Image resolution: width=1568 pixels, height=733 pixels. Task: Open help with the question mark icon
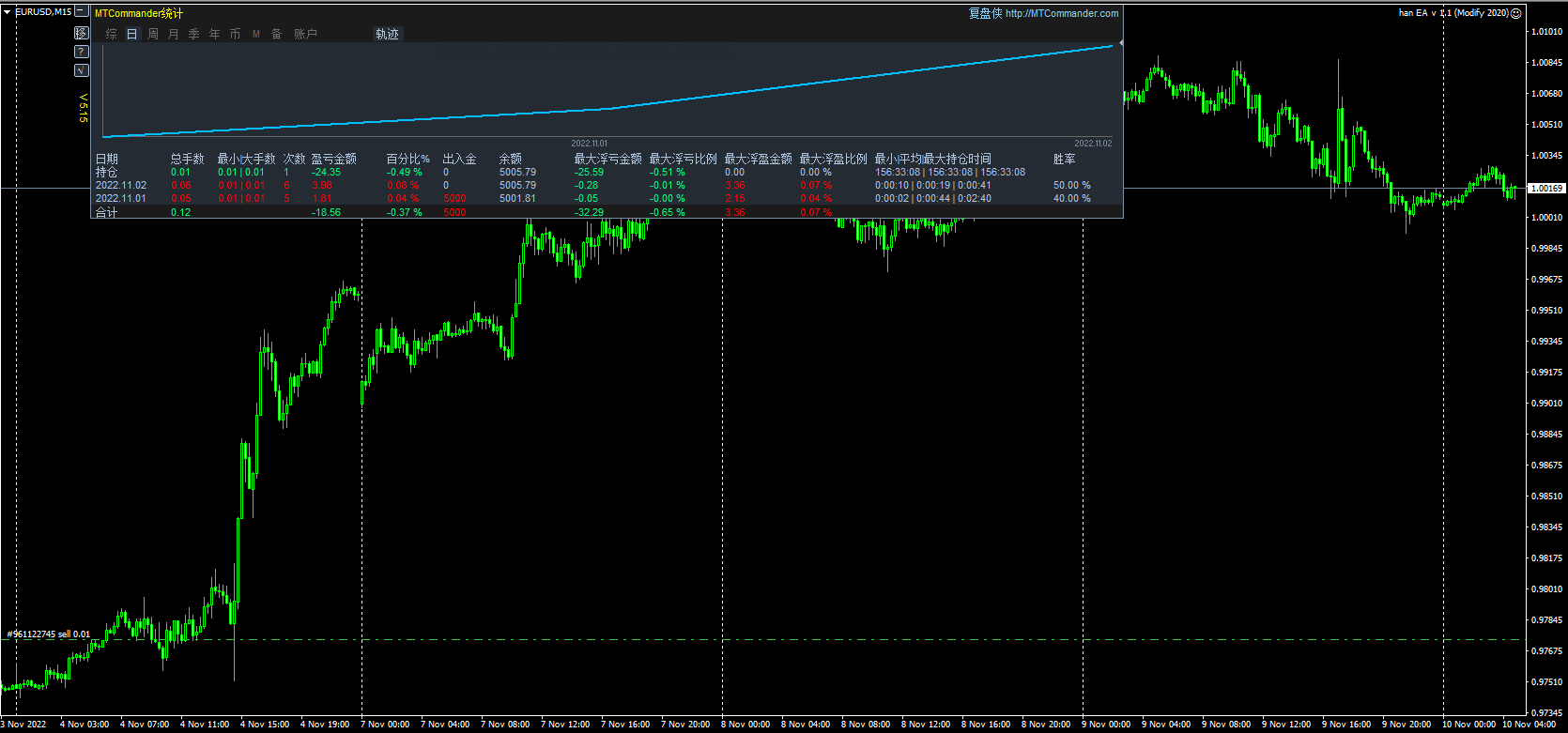click(x=82, y=52)
